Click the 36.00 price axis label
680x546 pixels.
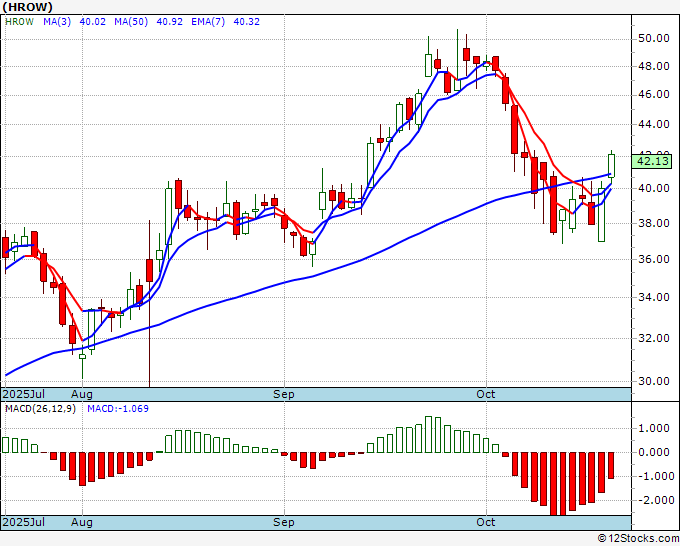654,259
